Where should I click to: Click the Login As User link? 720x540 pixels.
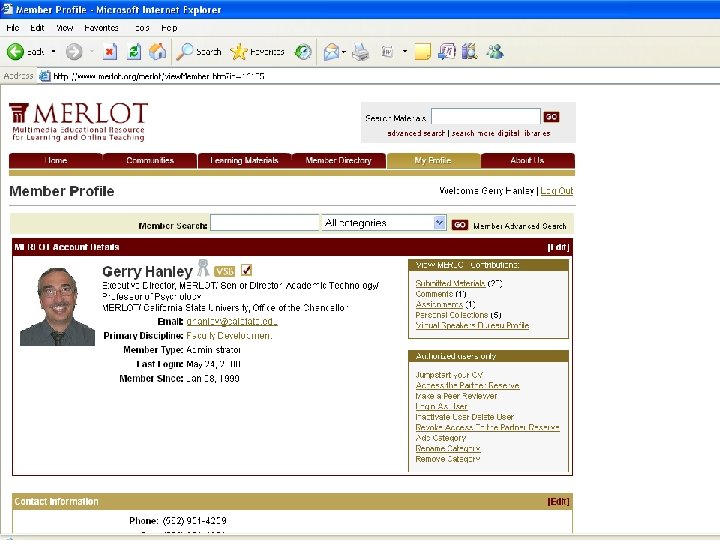[441, 407]
